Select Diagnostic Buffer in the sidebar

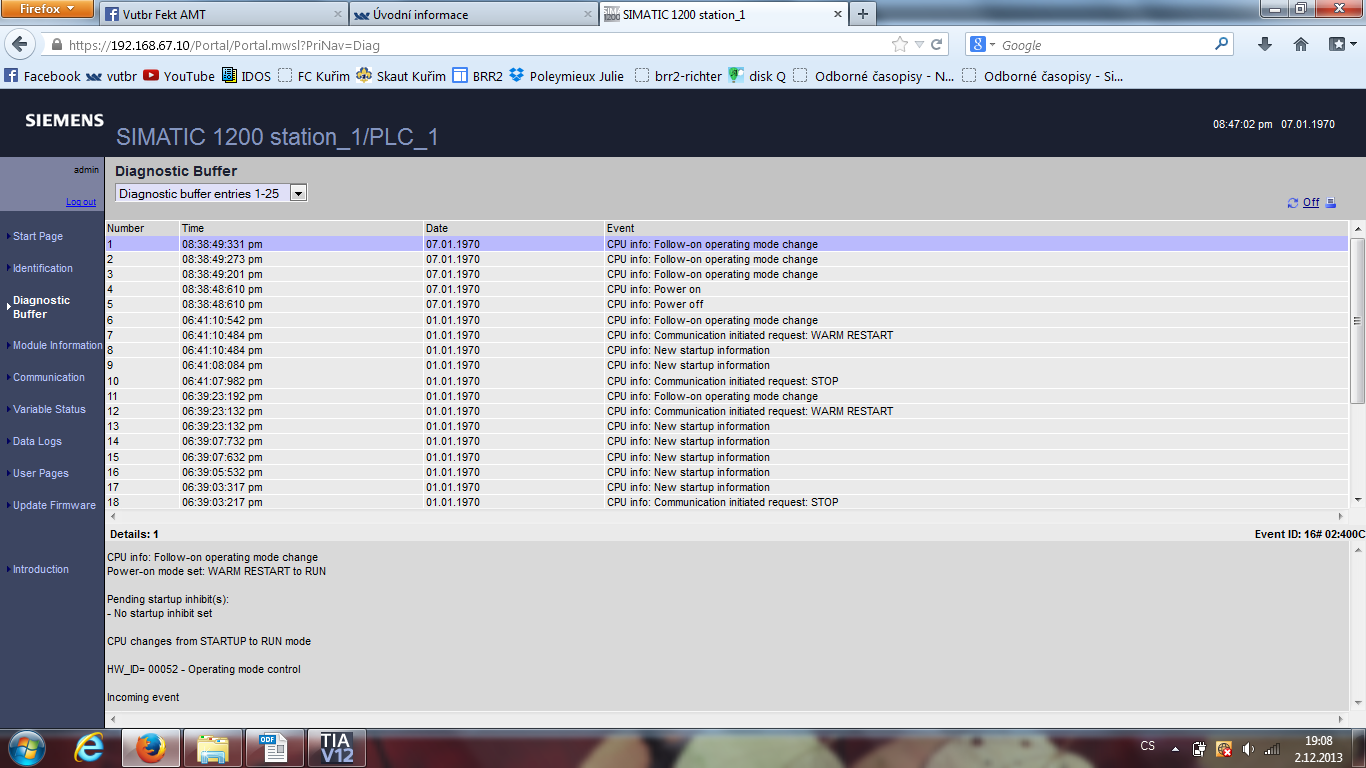(41, 307)
